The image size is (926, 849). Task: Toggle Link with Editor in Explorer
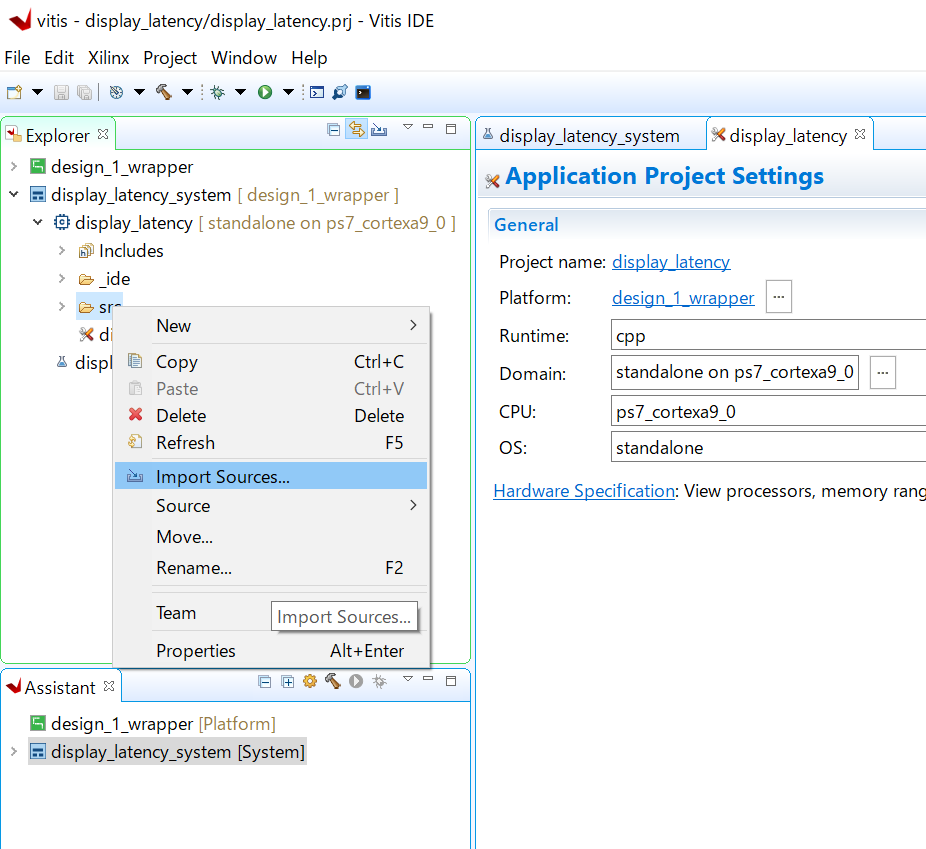point(357,129)
